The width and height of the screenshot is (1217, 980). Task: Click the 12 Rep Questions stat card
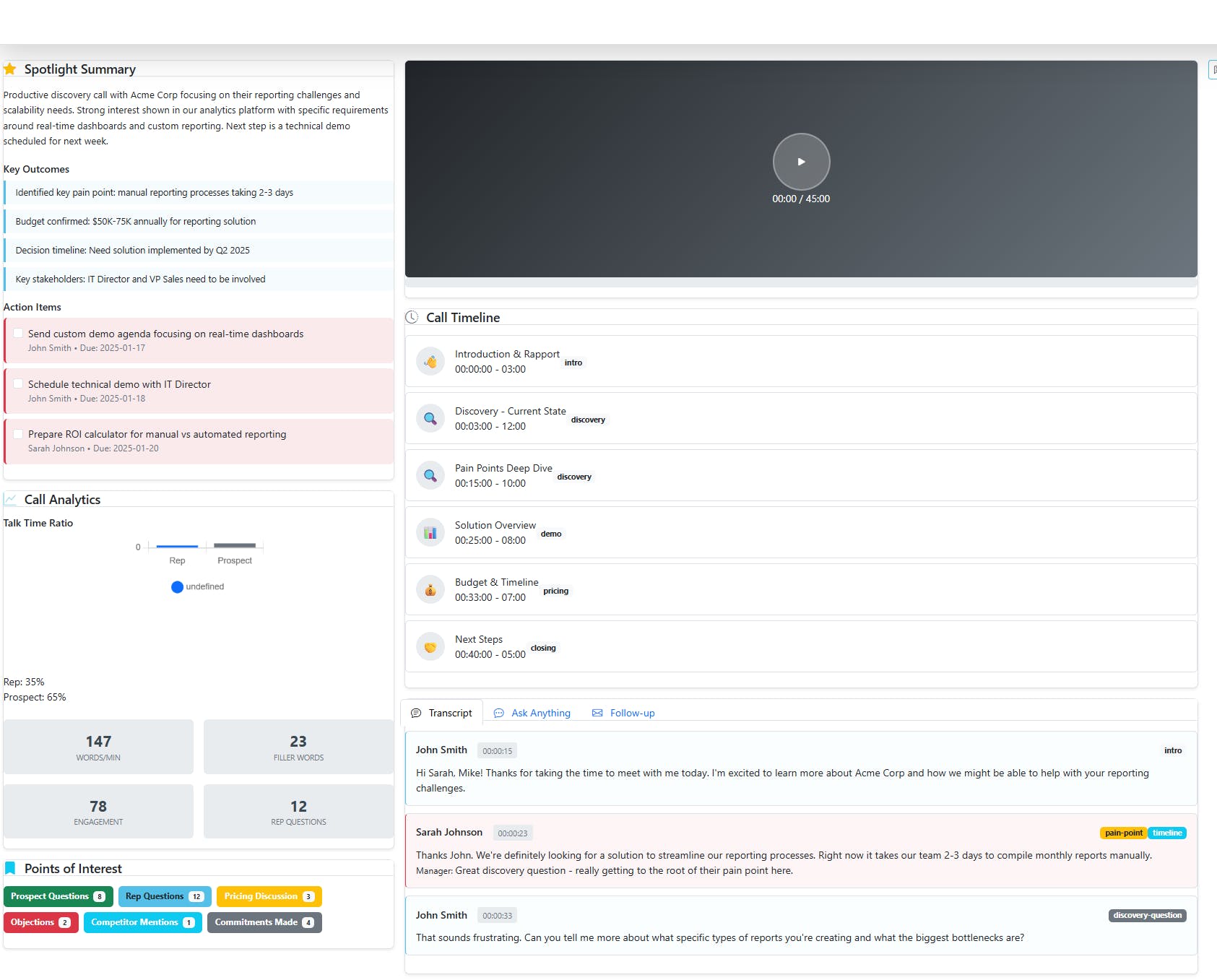(298, 811)
